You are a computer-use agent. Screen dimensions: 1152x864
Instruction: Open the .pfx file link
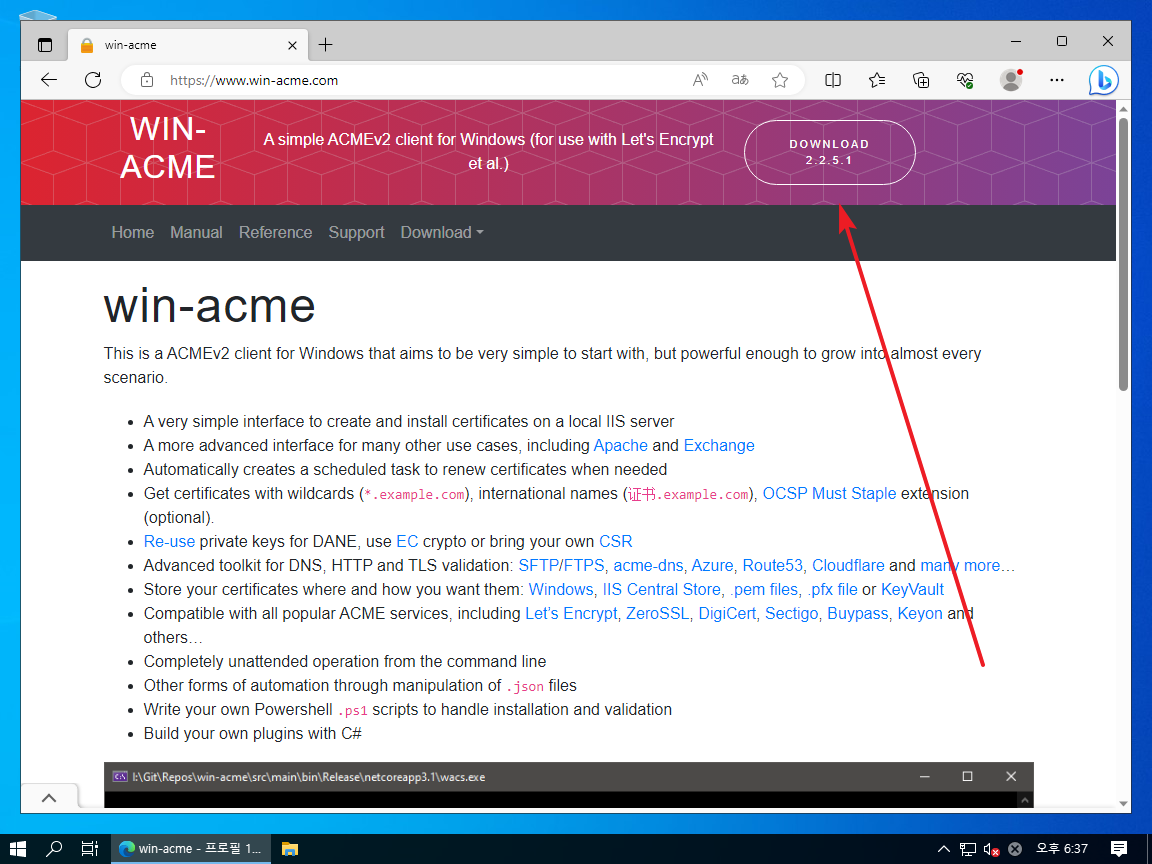click(x=832, y=589)
